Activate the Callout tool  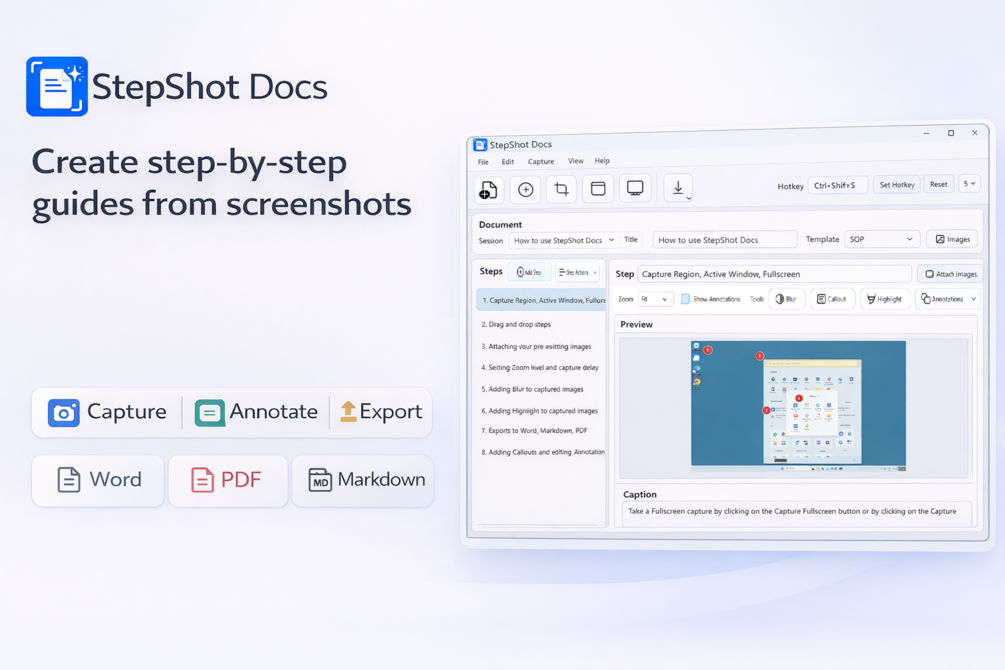(831, 299)
